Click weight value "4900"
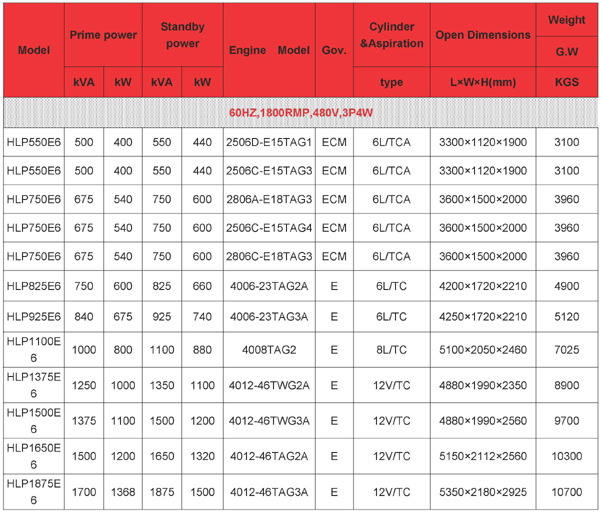 [567, 286]
